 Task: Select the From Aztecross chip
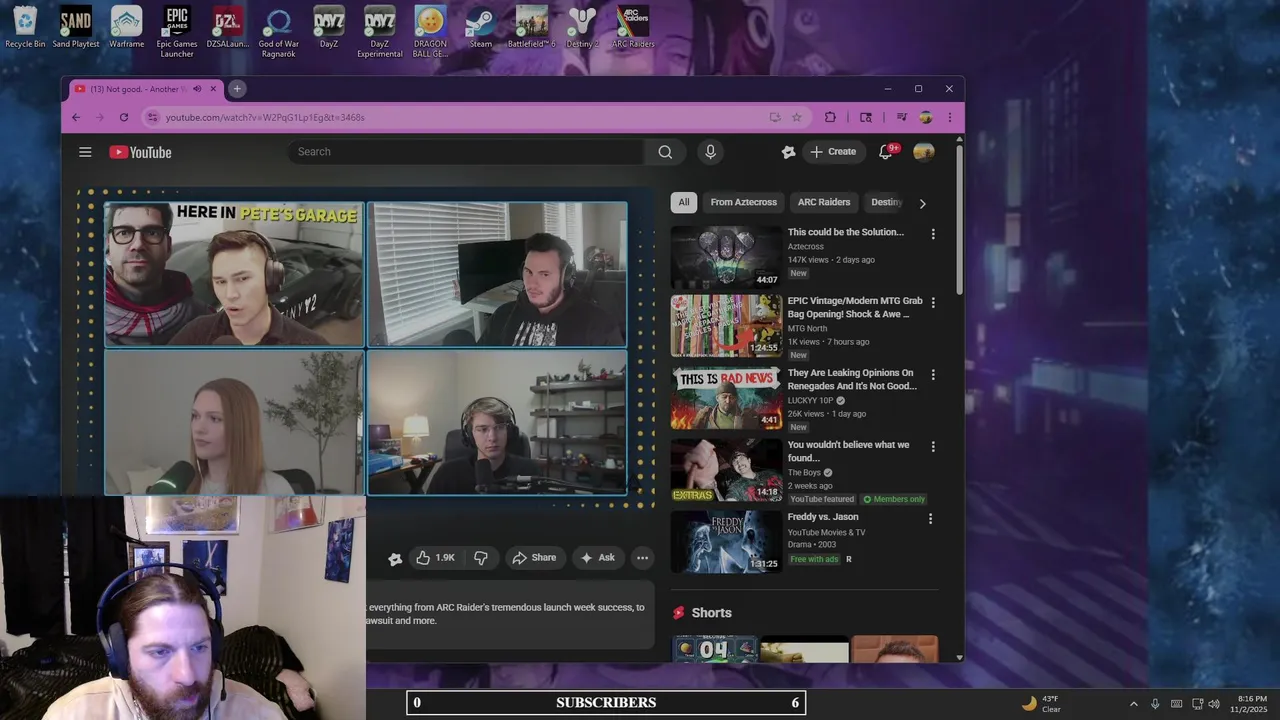coord(744,202)
